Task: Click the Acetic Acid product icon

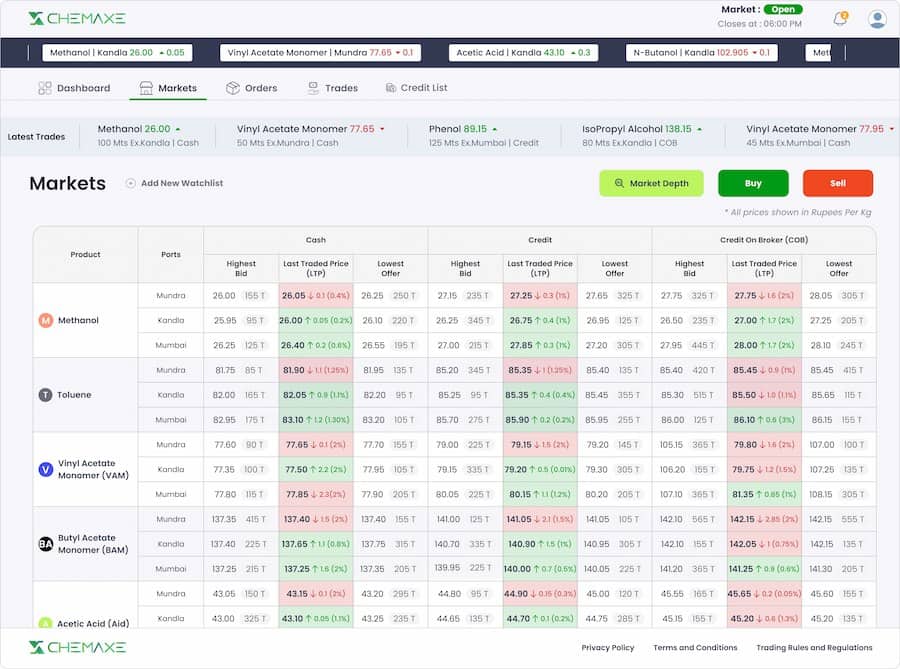Action: click(x=45, y=623)
